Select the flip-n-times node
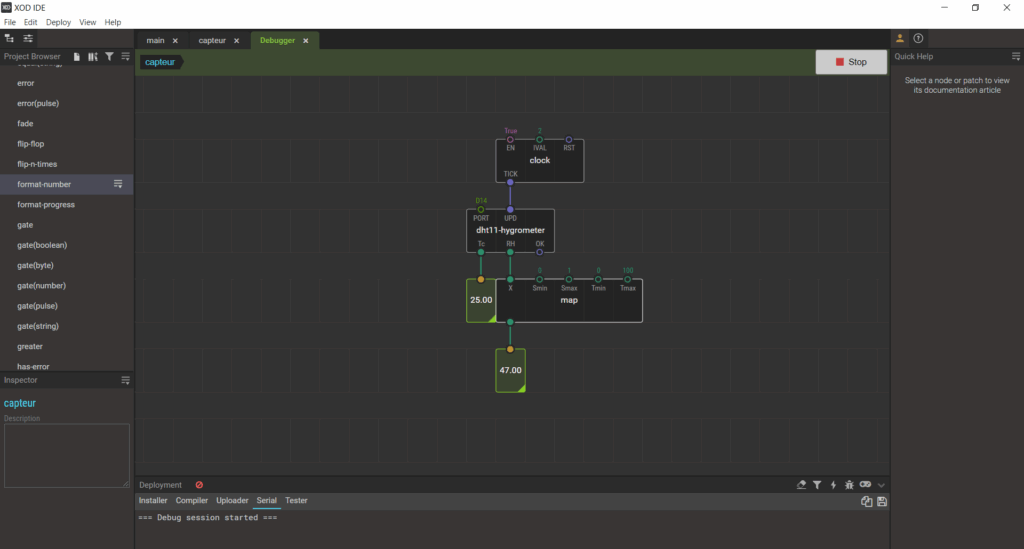 coord(67,164)
